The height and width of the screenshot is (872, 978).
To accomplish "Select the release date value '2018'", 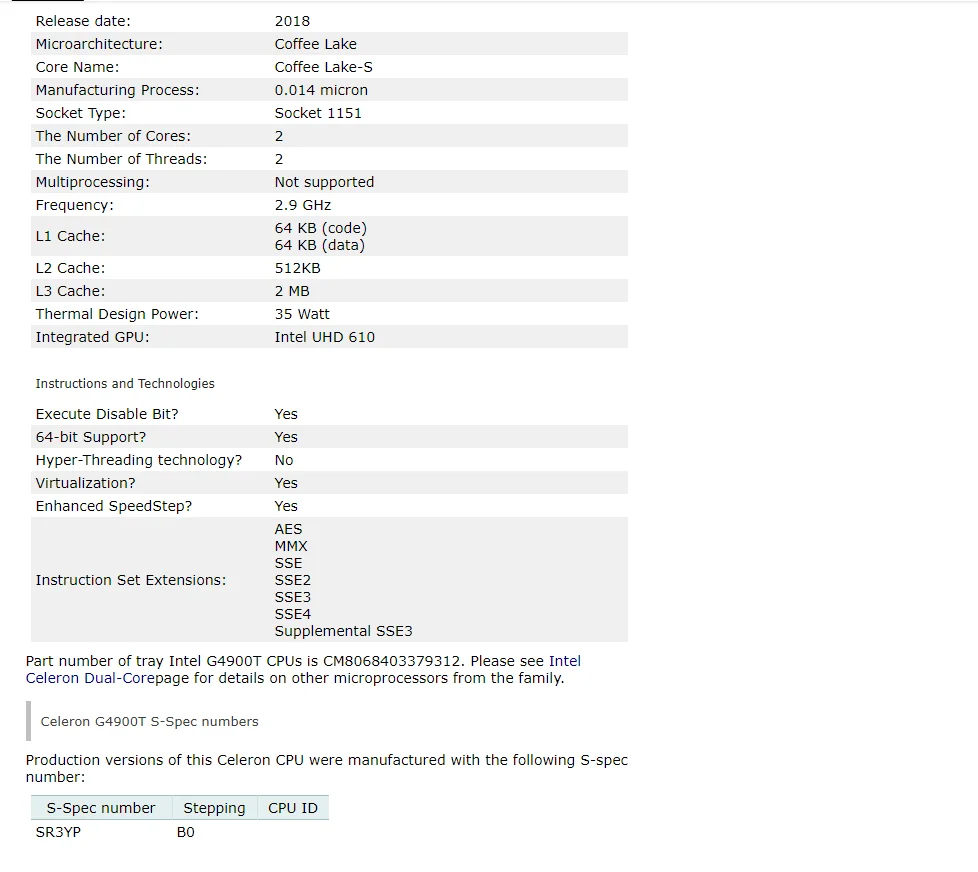I will pos(292,21).
